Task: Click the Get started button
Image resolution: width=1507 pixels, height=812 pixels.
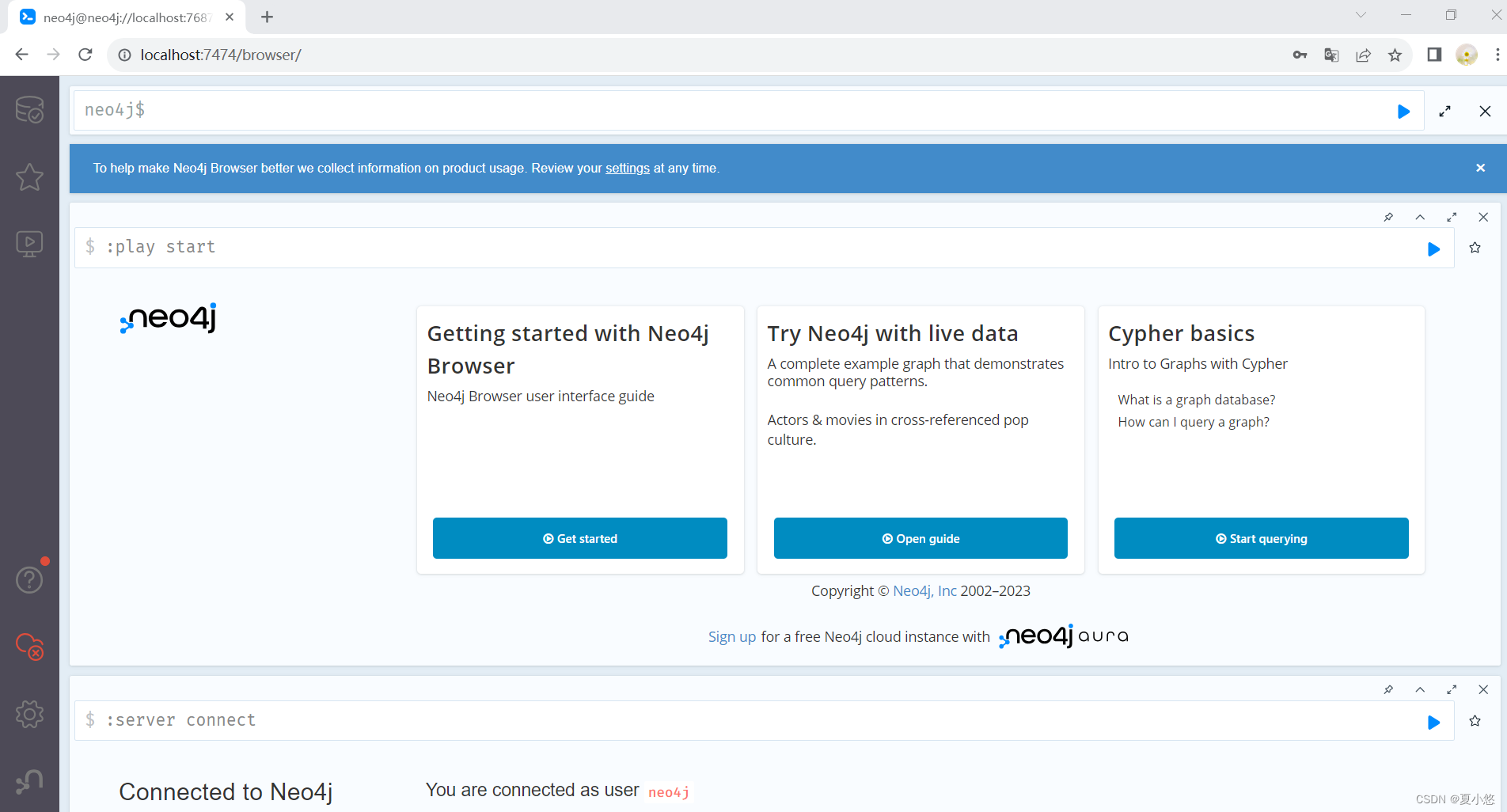Action: tap(580, 538)
